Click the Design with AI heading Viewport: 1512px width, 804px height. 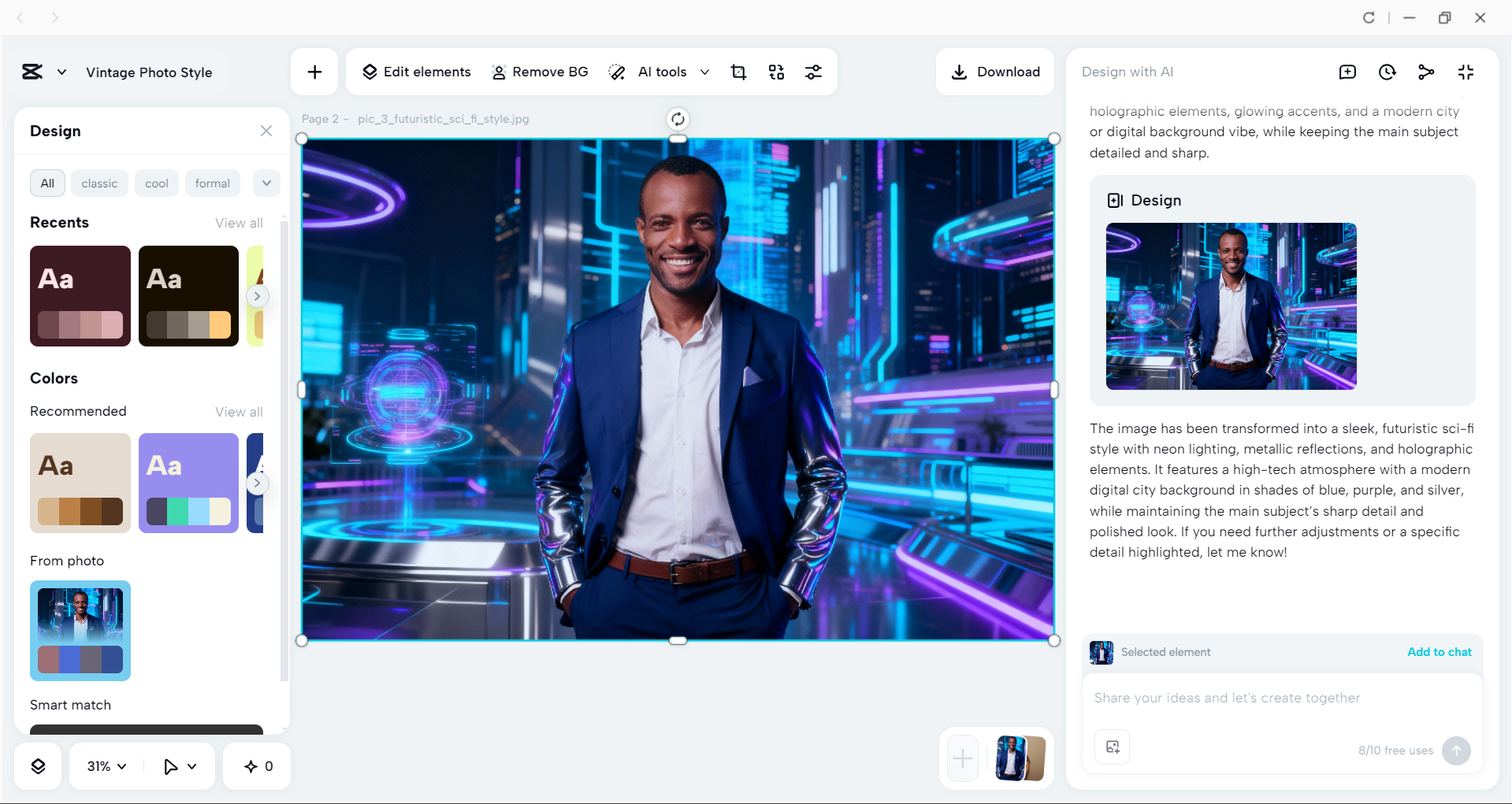pyautogui.click(x=1127, y=72)
